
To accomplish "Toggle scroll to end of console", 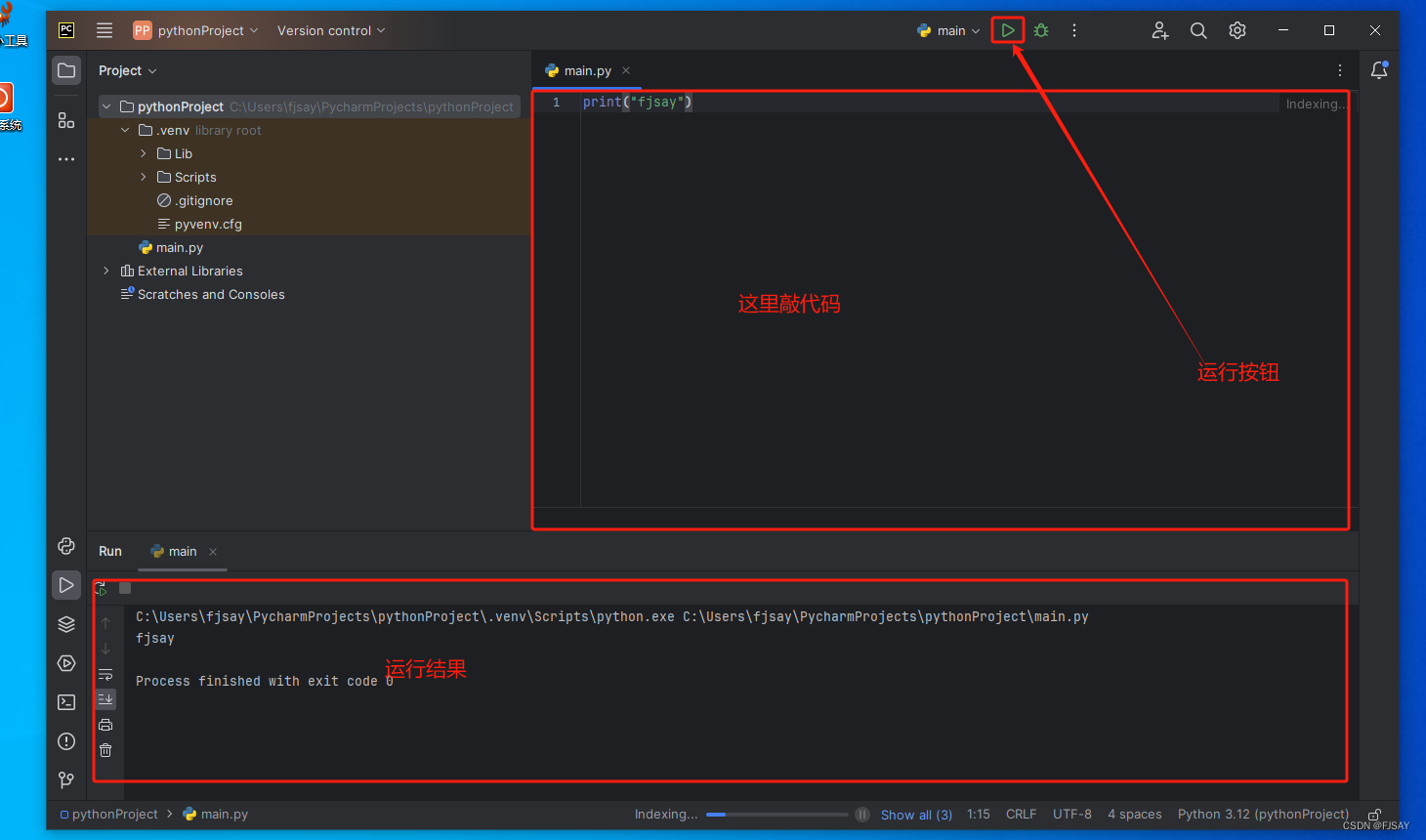I will [x=105, y=699].
